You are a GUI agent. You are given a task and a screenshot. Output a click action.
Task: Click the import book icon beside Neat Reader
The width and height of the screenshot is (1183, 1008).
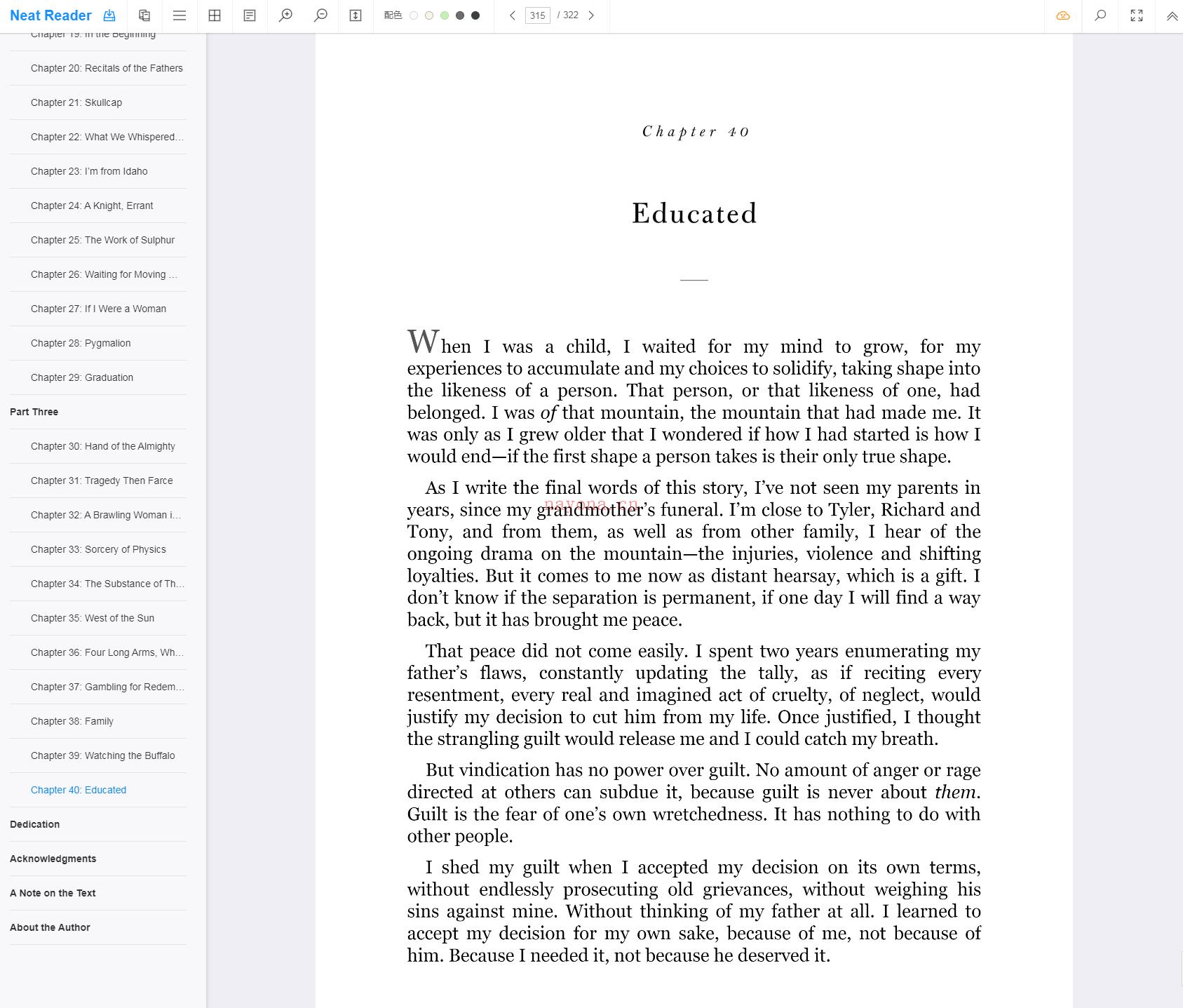point(109,15)
